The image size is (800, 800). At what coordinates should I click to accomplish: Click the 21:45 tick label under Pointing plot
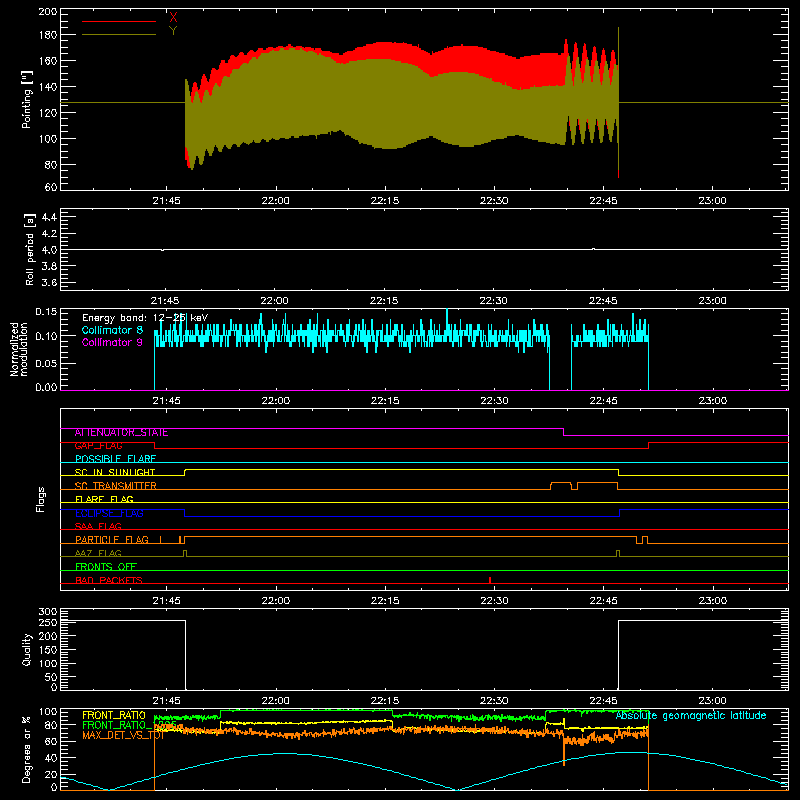[x=166, y=201]
